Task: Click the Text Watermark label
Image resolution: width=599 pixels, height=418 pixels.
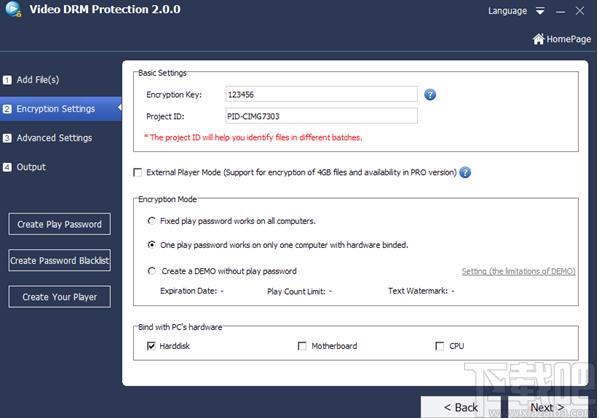Action: (418, 291)
